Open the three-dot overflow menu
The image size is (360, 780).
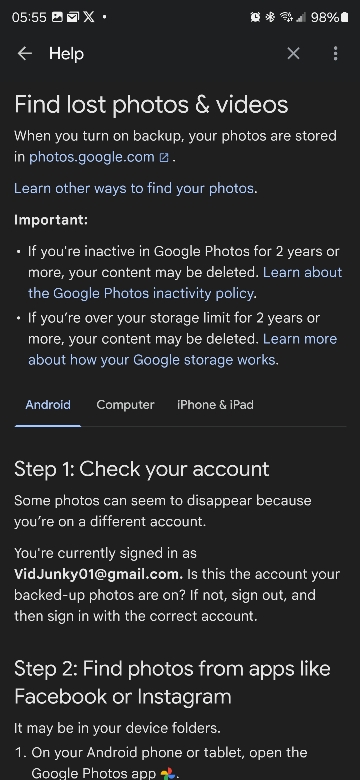336,54
